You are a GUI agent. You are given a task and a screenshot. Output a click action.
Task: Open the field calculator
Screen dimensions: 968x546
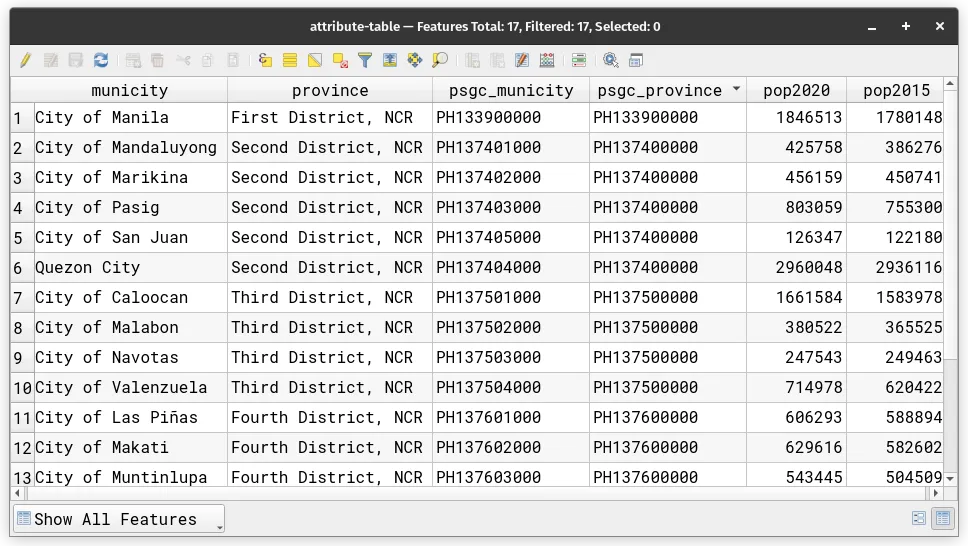coord(547,60)
